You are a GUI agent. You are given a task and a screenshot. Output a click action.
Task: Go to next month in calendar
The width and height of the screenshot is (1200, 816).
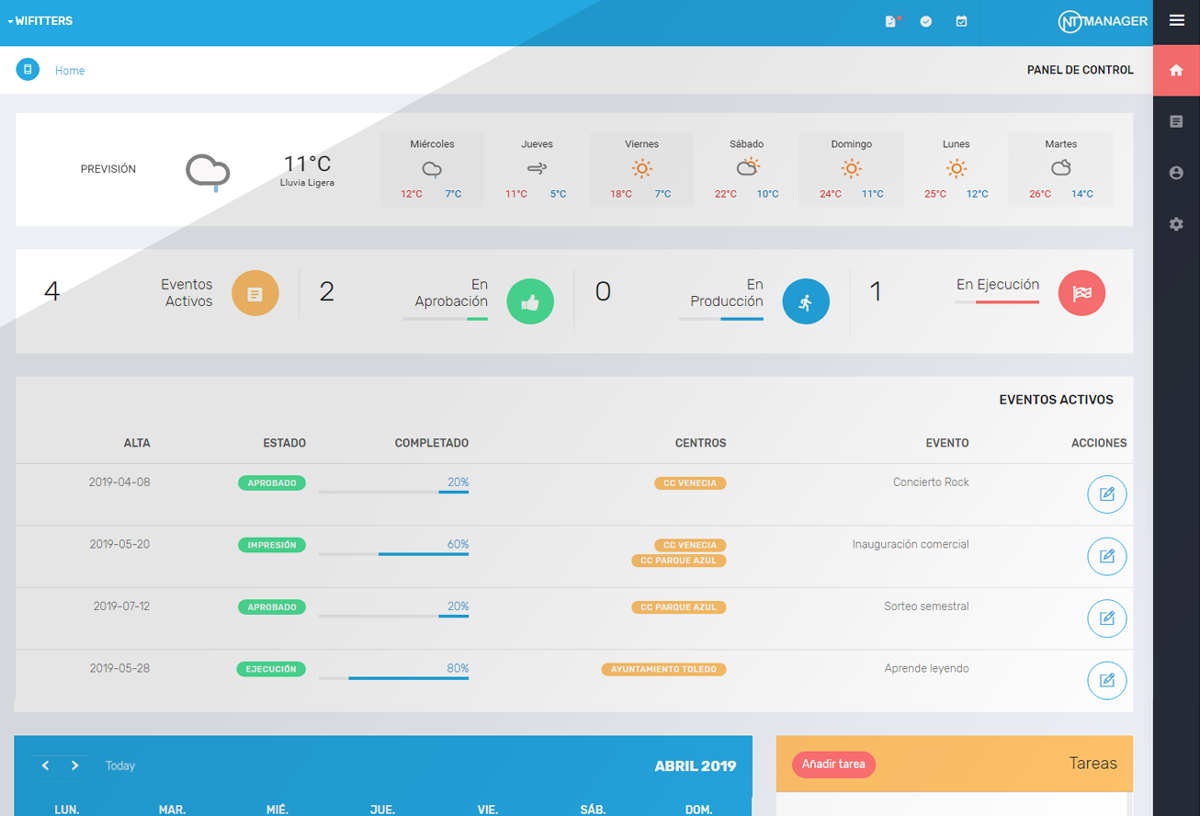75,766
